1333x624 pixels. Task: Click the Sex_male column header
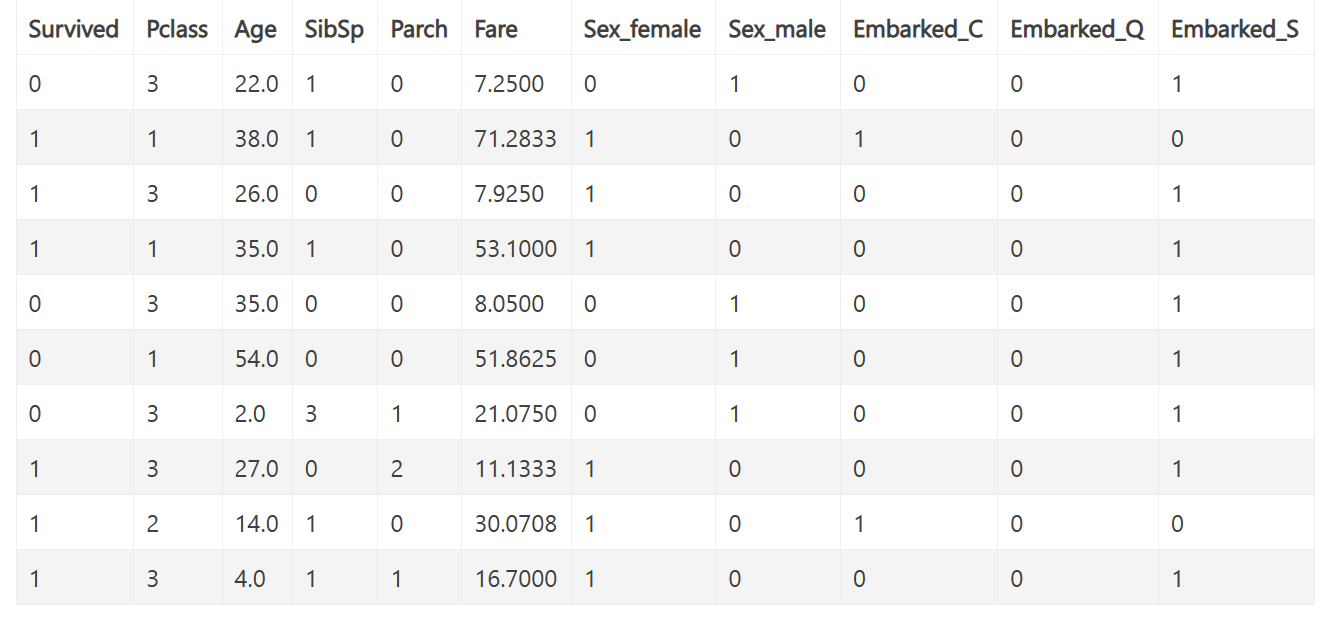[777, 30]
